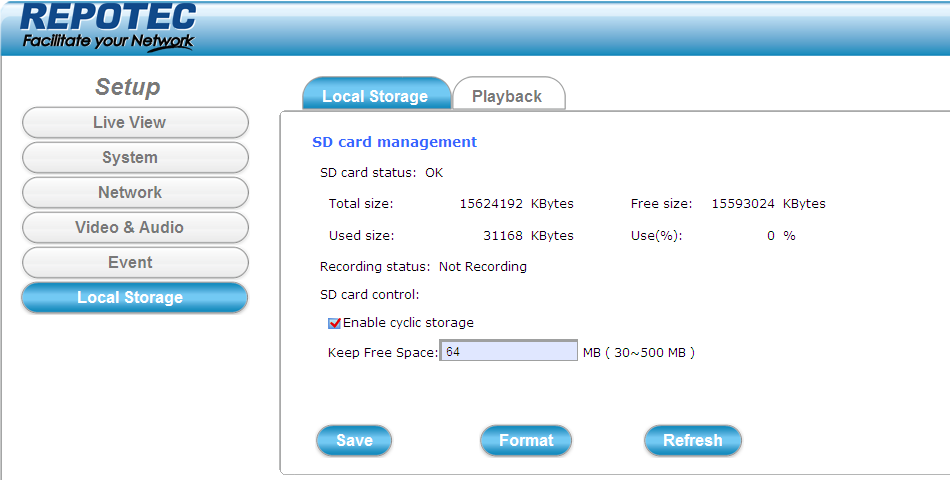Switch to the Playback tab

[x=507, y=96]
